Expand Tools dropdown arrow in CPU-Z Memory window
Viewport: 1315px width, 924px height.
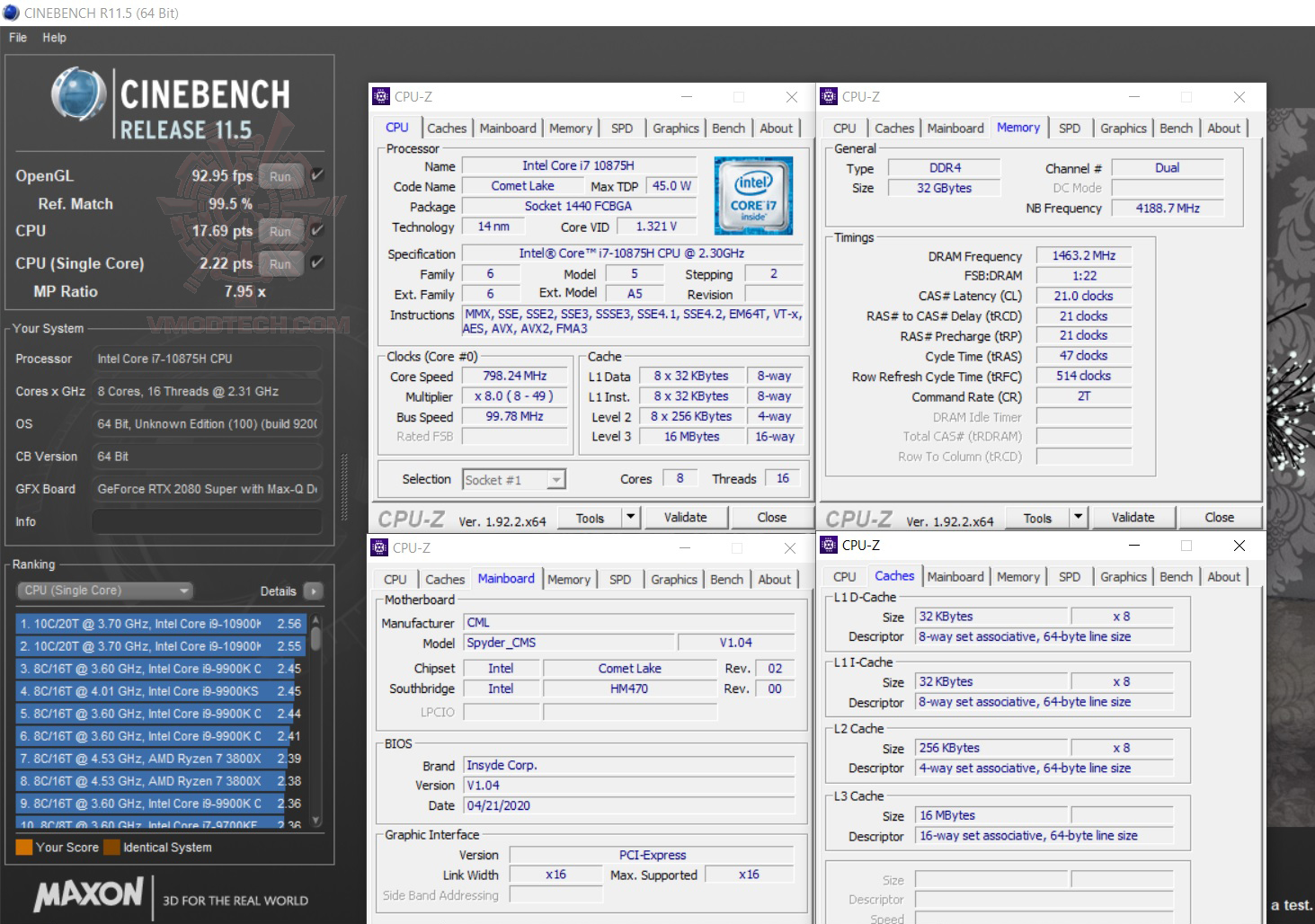[1078, 517]
